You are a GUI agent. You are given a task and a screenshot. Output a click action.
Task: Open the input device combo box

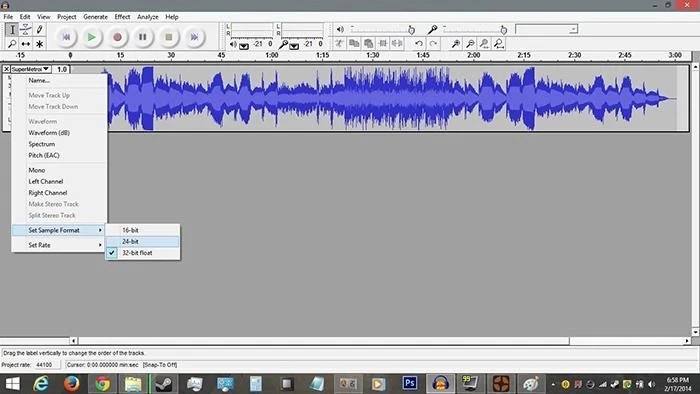[547, 29]
